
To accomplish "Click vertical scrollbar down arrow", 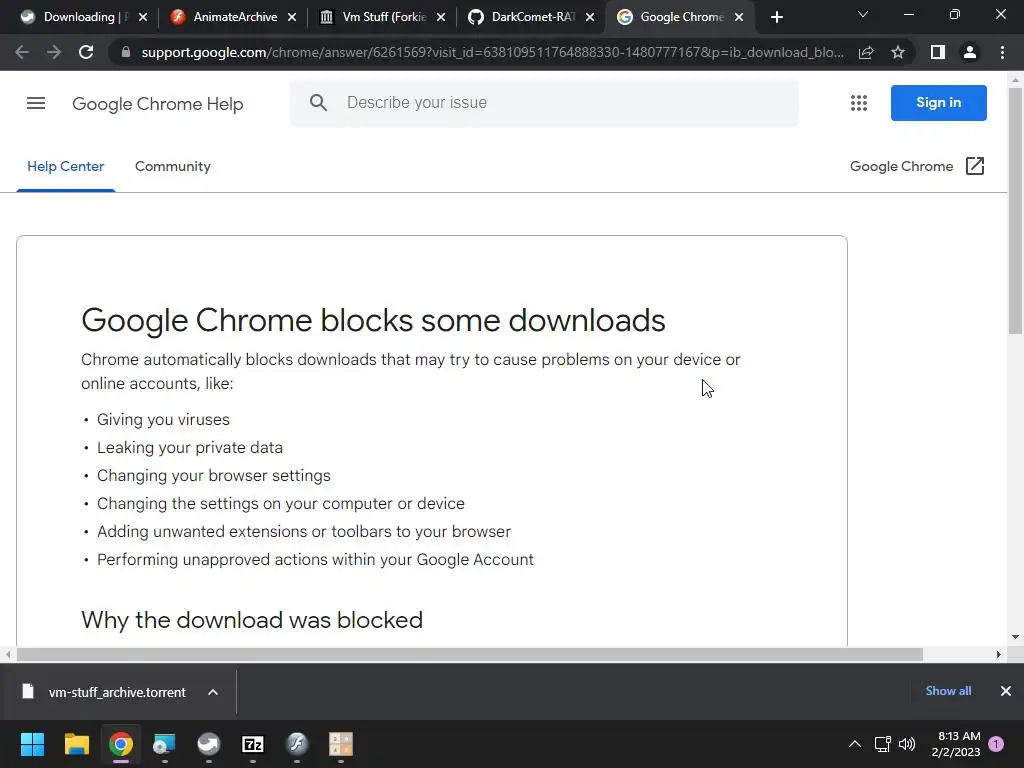I will click(x=1015, y=637).
